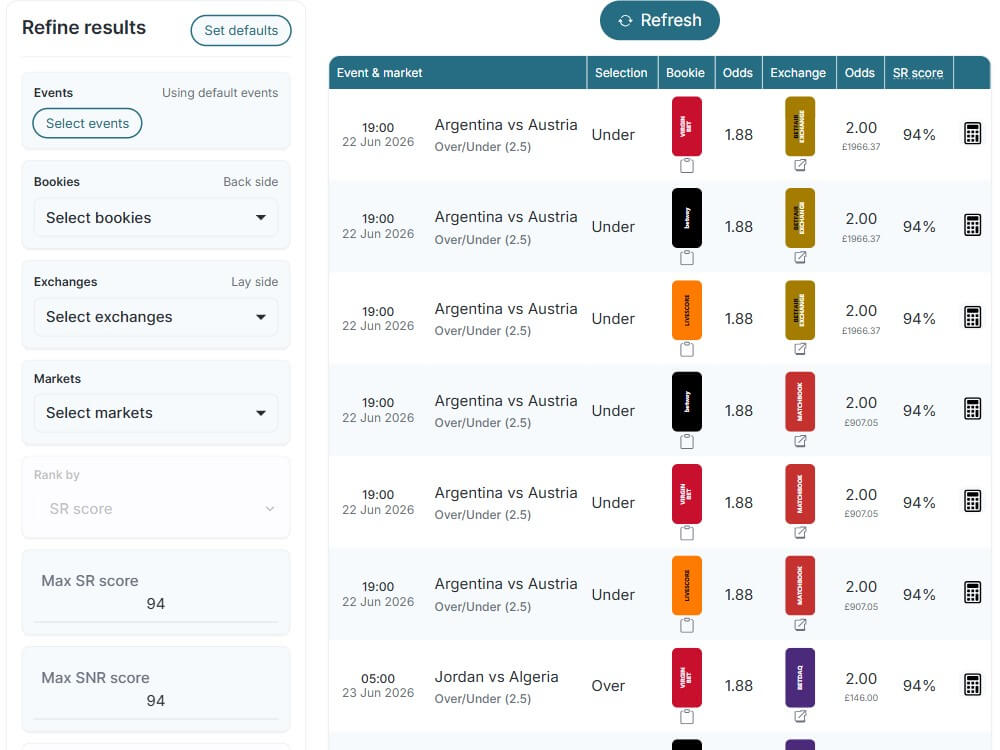Click the 'Refine results' heading
The image size is (1000, 750).
pos(84,27)
